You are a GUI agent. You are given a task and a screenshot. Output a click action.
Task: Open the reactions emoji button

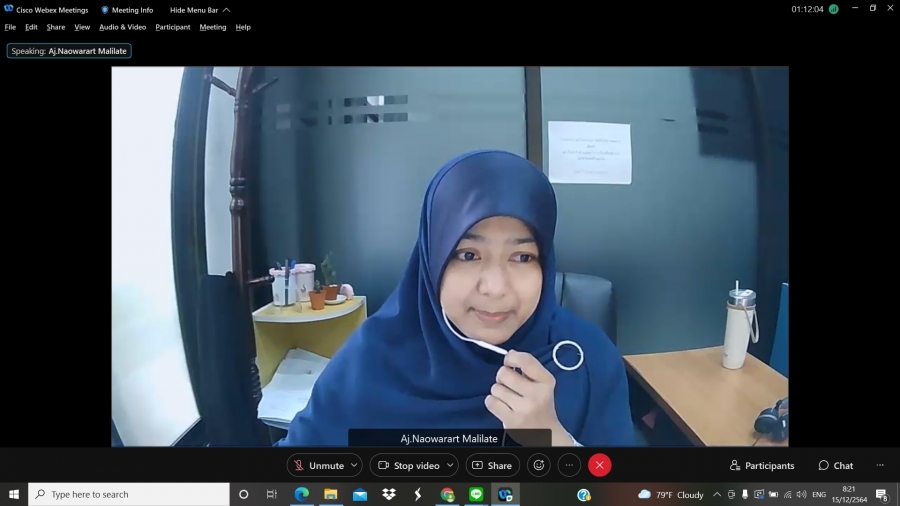[539, 465]
